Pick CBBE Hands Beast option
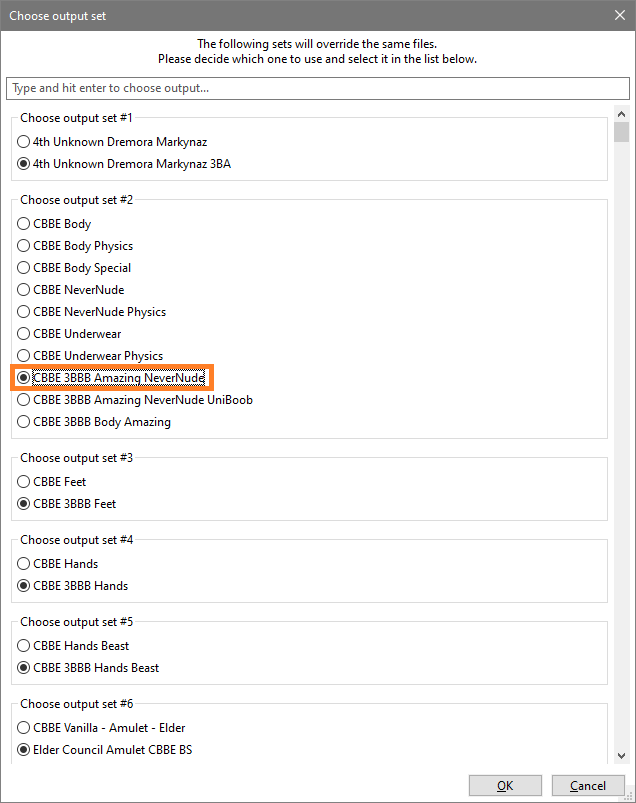Viewport: 636px width, 803px height. pyautogui.click(x=73, y=646)
